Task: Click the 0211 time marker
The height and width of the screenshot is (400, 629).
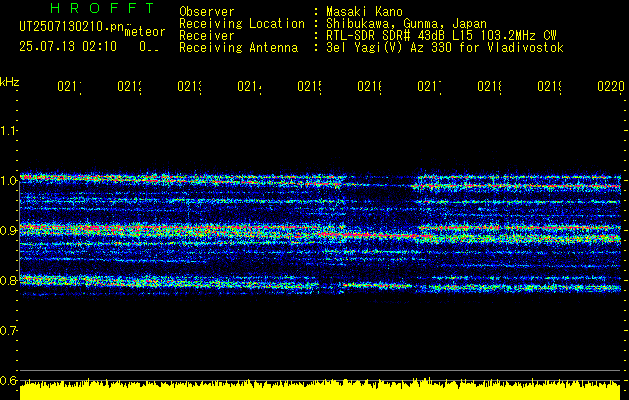Action: [69, 86]
